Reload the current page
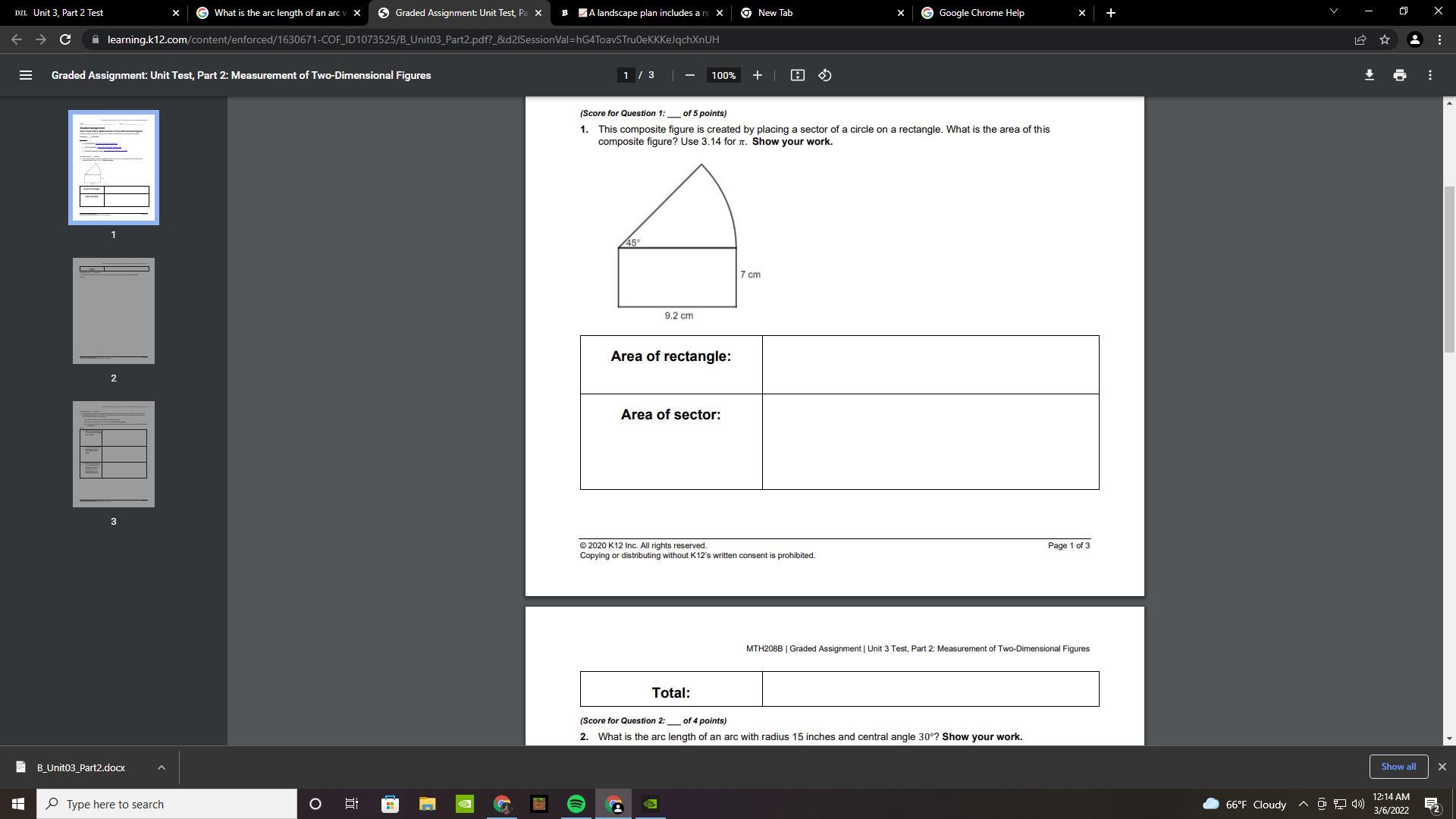1456x819 pixels. (65, 39)
